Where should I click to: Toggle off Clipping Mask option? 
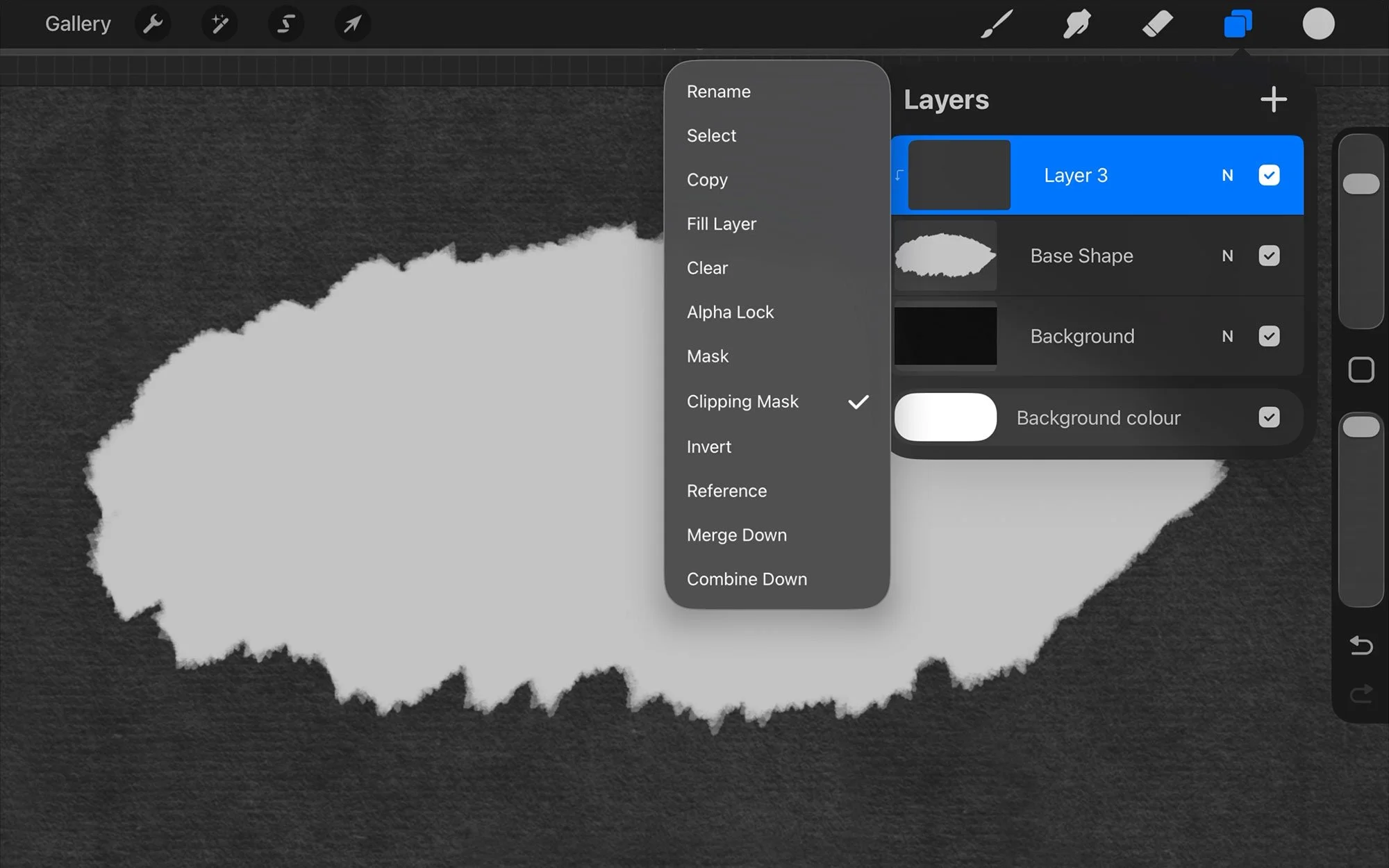click(776, 401)
